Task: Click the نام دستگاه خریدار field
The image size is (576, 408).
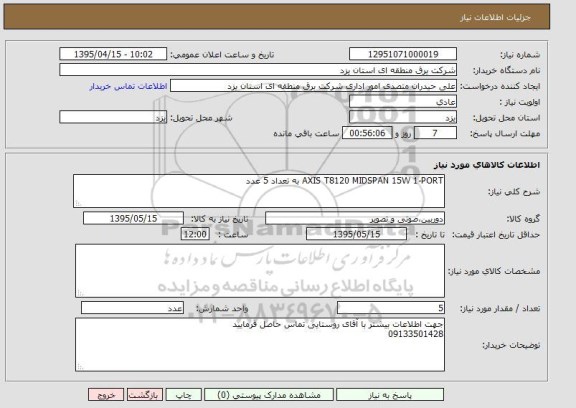Action: coord(258,70)
